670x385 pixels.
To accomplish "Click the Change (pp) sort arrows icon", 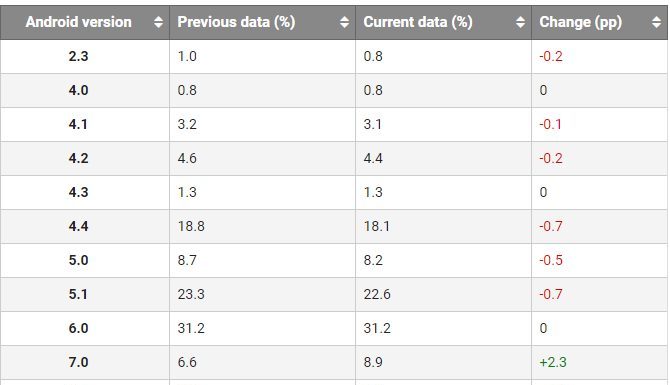I will pos(657,22).
